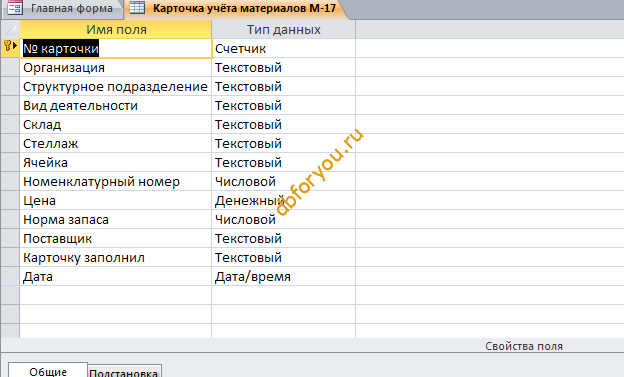Click the row selector for Цена
This screenshot has width=624, height=377.
[10, 201]
